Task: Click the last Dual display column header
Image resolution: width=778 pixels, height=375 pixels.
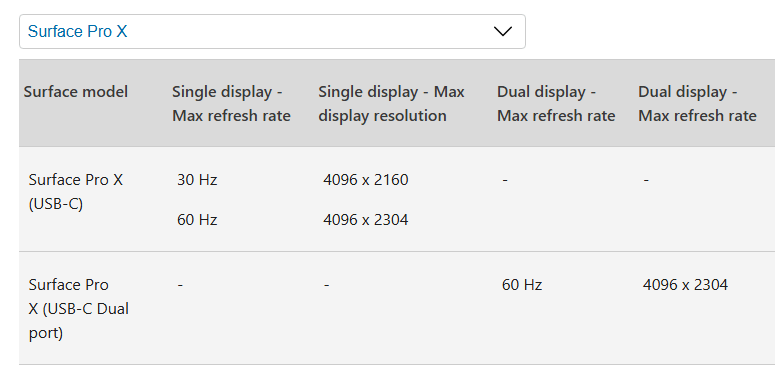Action: point(697,104)
